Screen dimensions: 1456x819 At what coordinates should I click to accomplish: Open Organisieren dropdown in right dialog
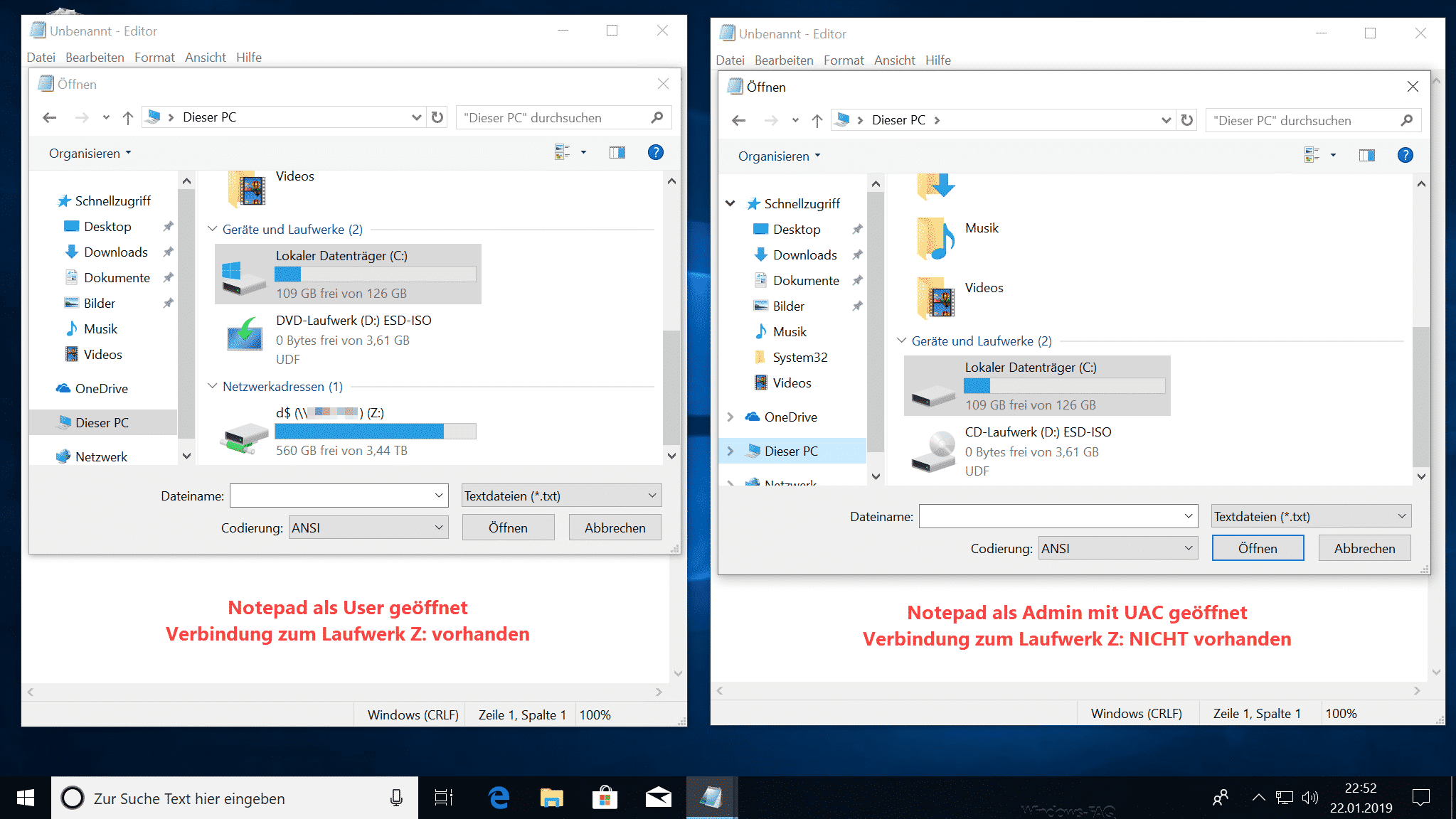[779, 156]
